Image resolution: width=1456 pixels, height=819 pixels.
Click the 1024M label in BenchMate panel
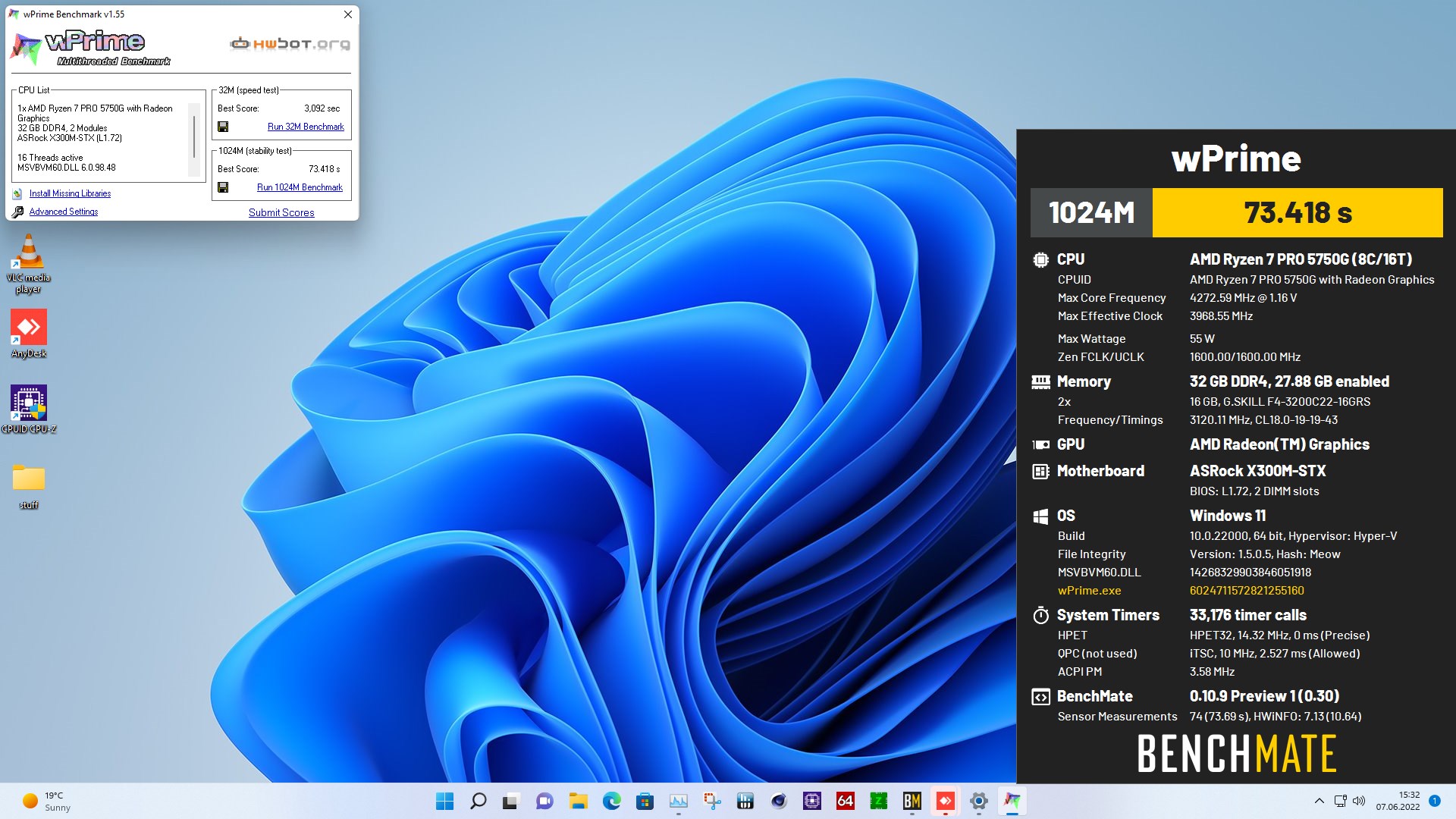[x=1091, y=212]
